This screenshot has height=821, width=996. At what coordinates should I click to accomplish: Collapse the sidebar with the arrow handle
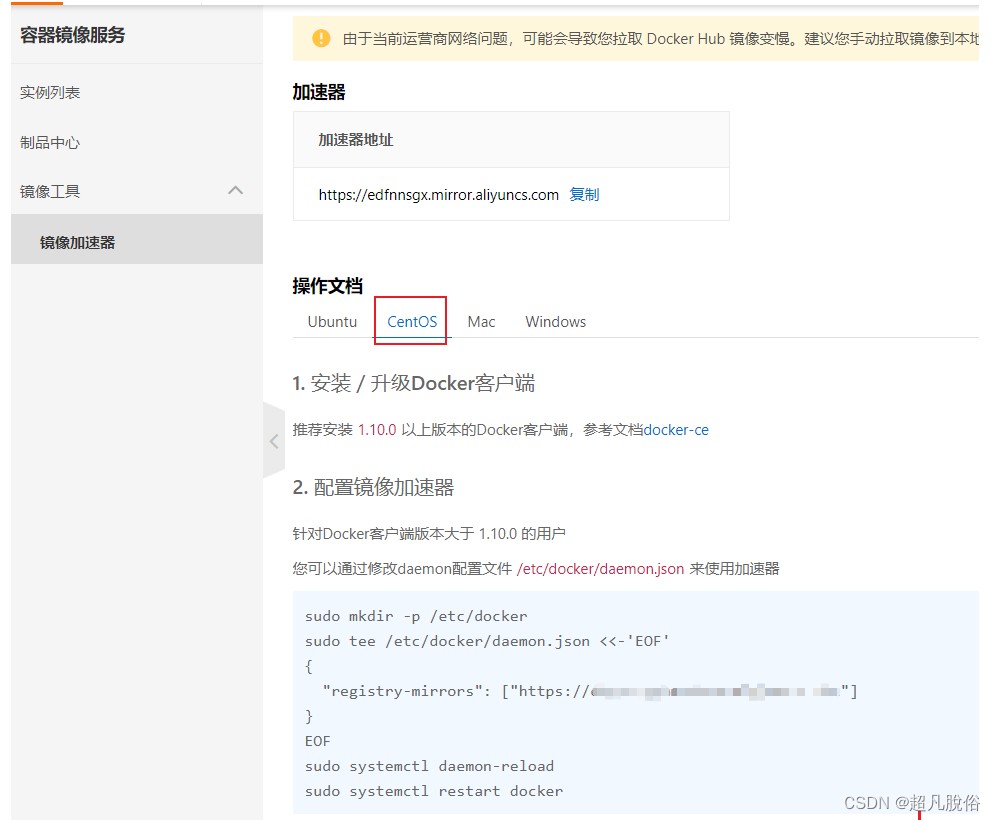coord(274,441)
